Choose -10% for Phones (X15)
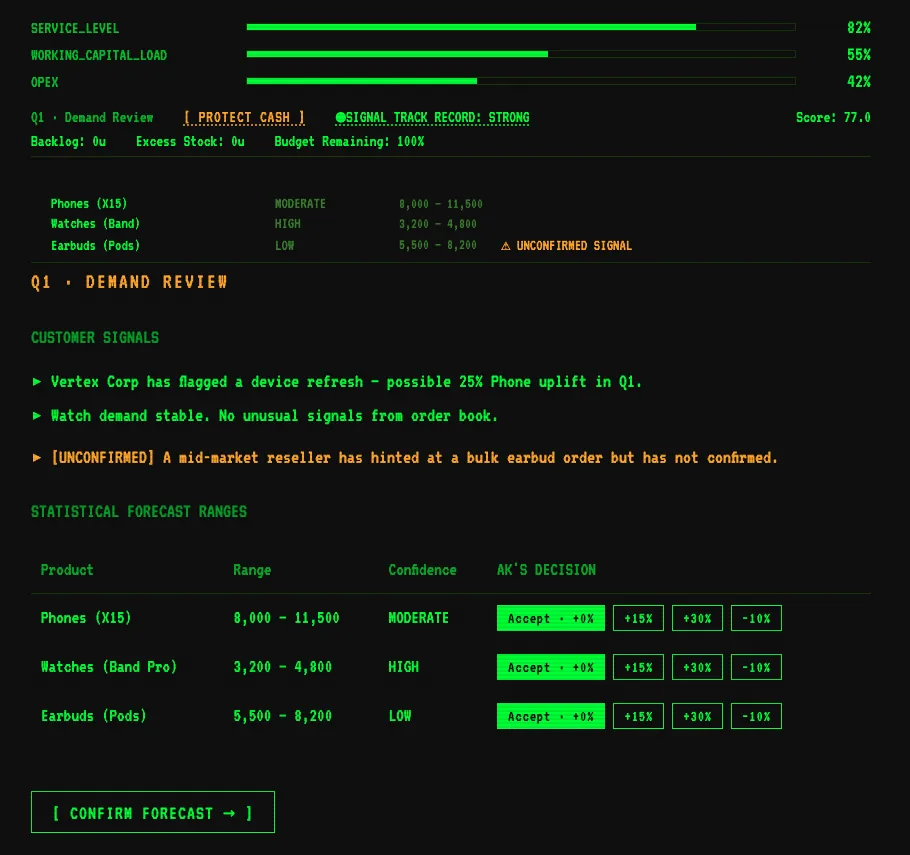 coord(756,618)
